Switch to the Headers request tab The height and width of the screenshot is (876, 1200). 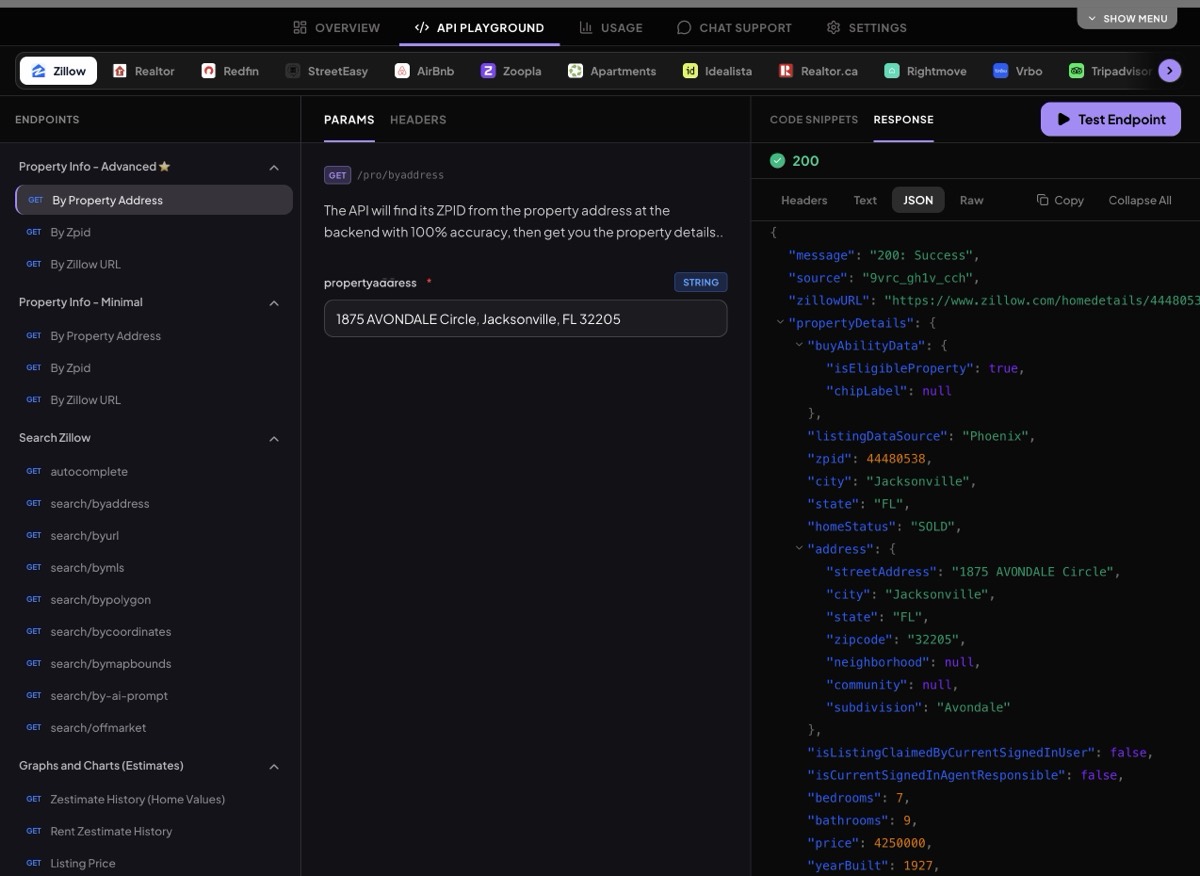[x=418, y=120]
